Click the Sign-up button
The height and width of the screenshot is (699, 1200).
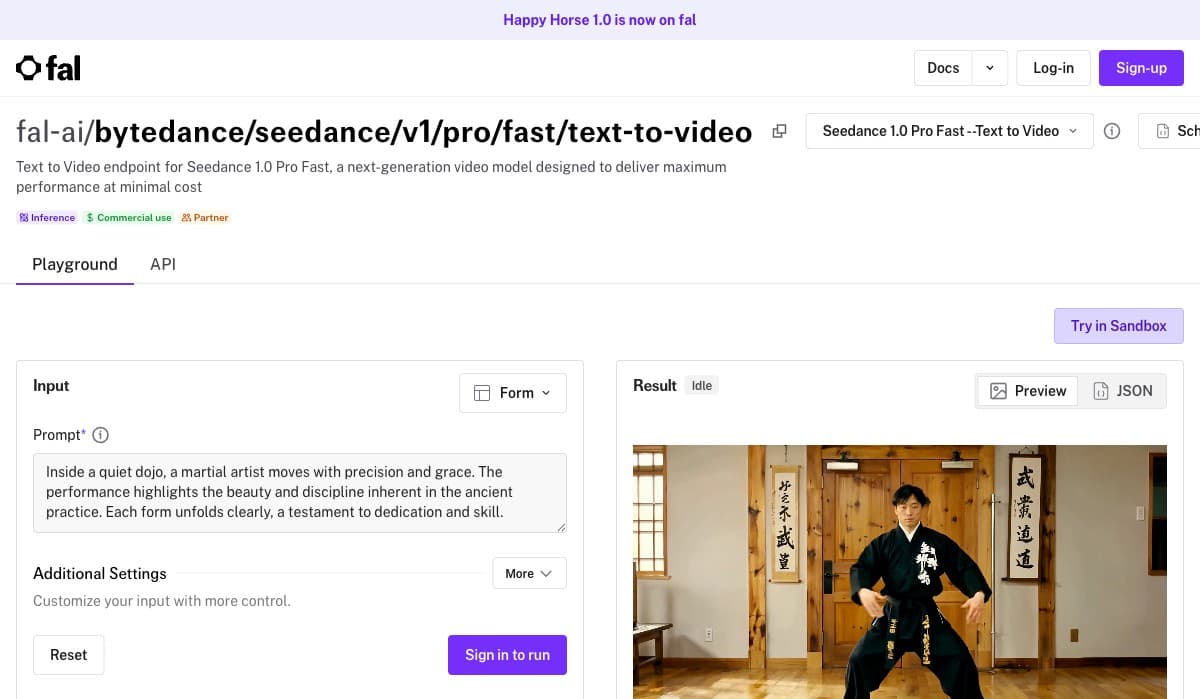click(1141, 68)
